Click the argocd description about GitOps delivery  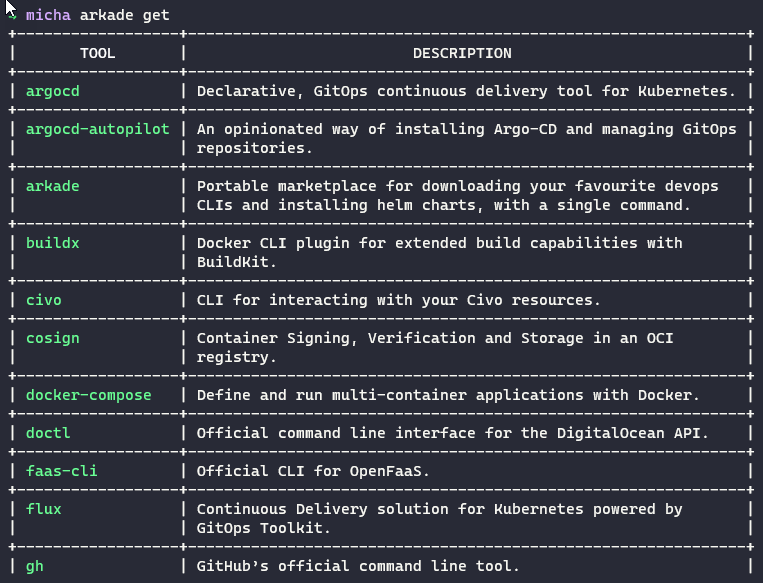(x=465, y=91)
